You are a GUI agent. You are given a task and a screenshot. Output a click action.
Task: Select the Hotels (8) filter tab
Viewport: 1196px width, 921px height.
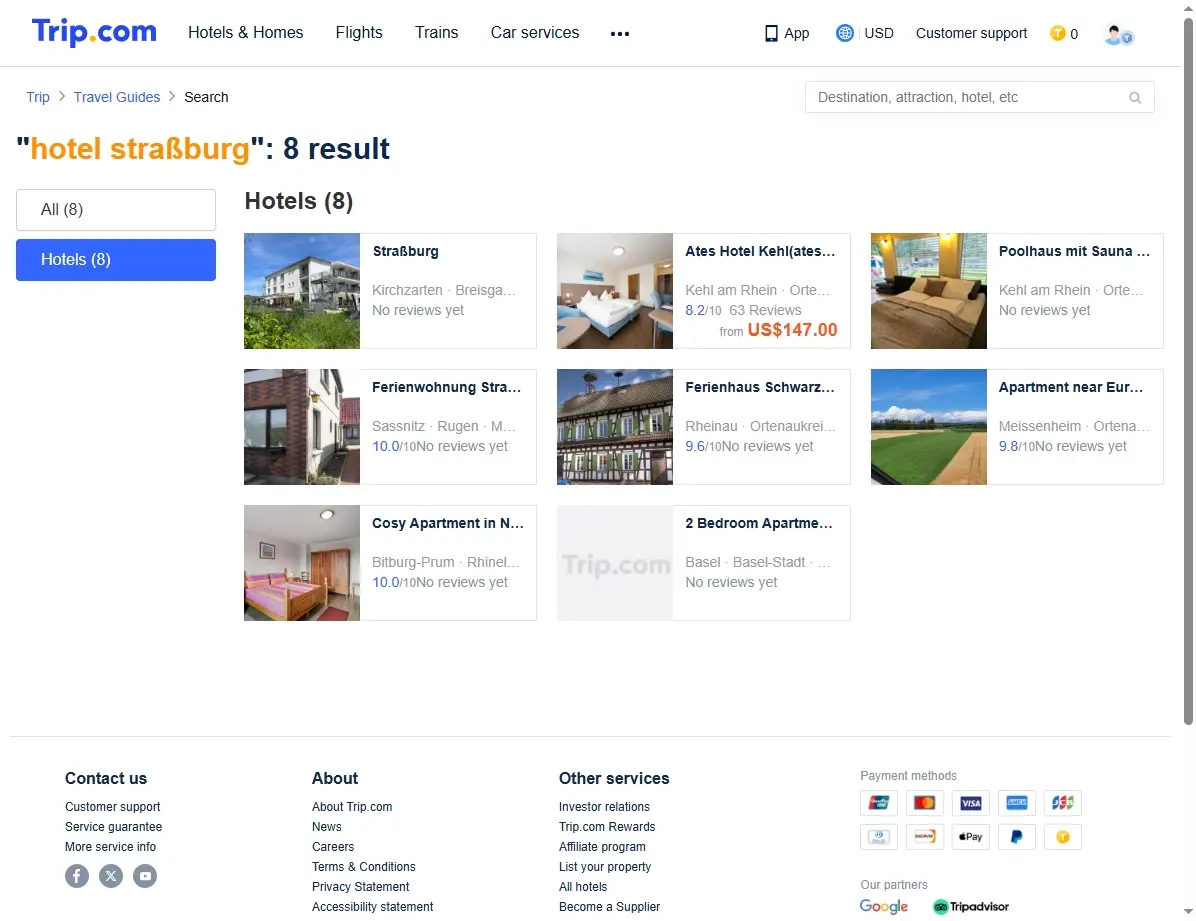(116, 260)
